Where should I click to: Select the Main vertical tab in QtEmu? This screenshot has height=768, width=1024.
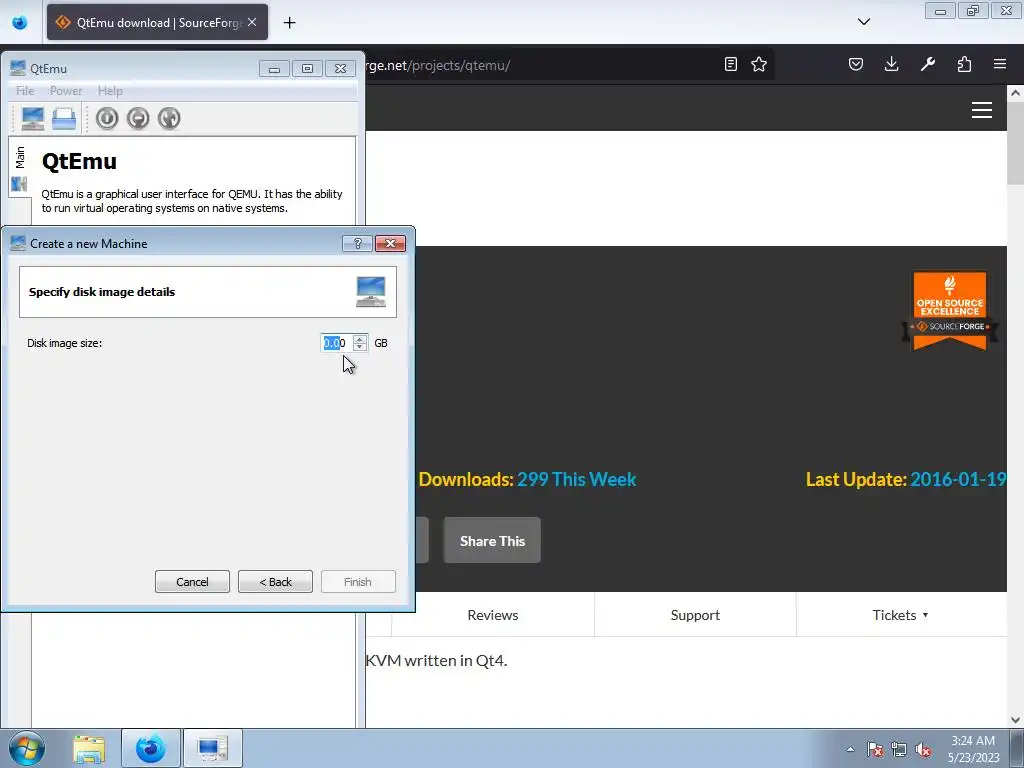20,167
